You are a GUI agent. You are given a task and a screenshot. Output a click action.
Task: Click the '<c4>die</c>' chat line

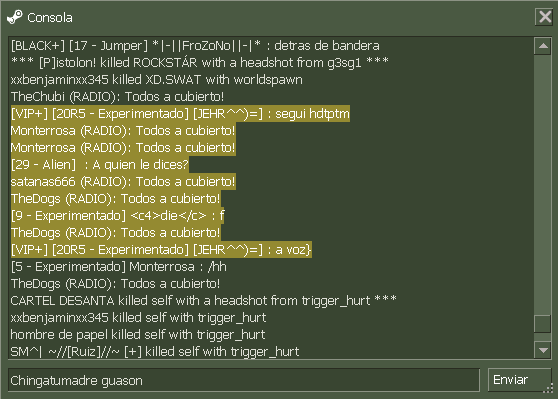point(117,216)
